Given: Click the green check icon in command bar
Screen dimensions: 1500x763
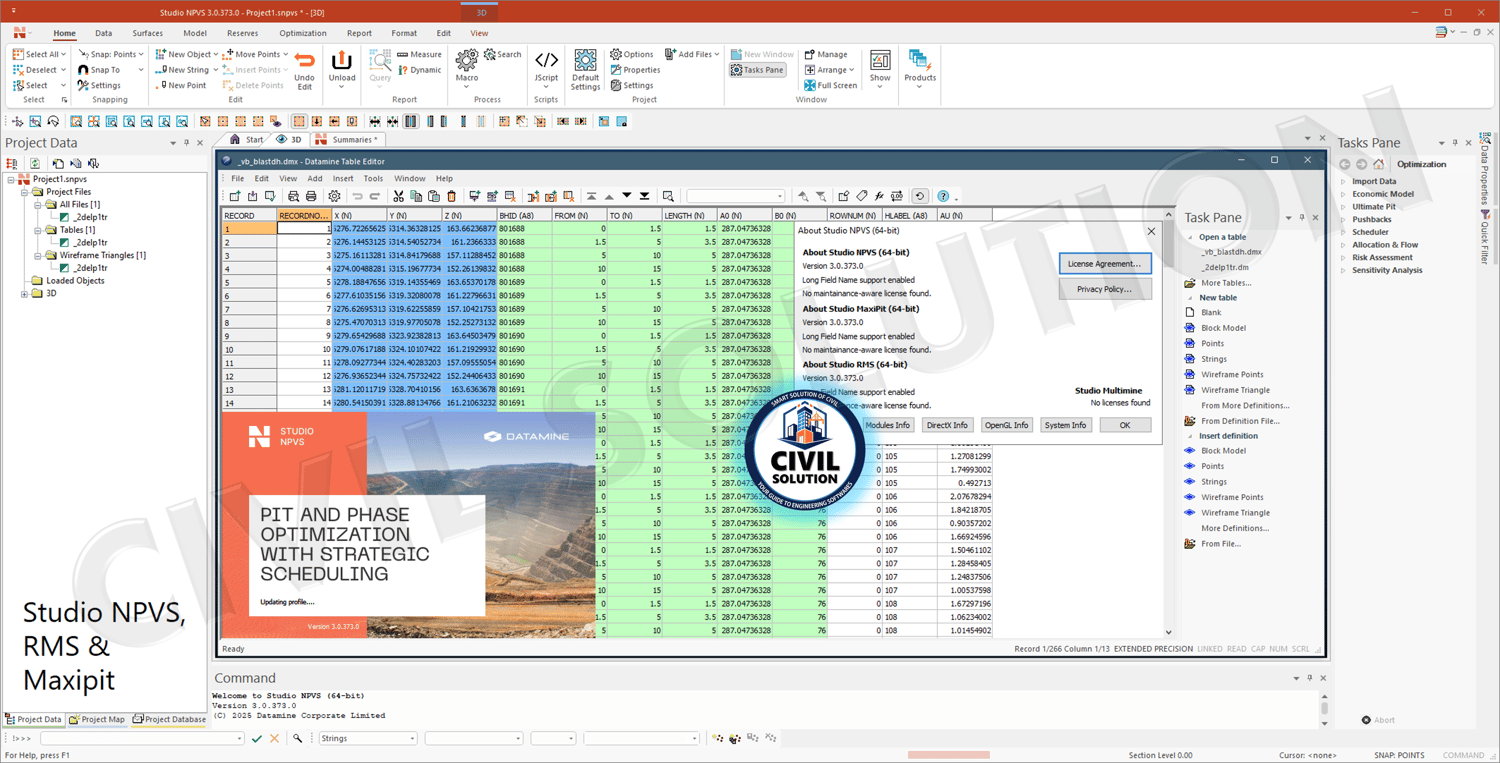Looking at the screenshot, I should 257,738.
